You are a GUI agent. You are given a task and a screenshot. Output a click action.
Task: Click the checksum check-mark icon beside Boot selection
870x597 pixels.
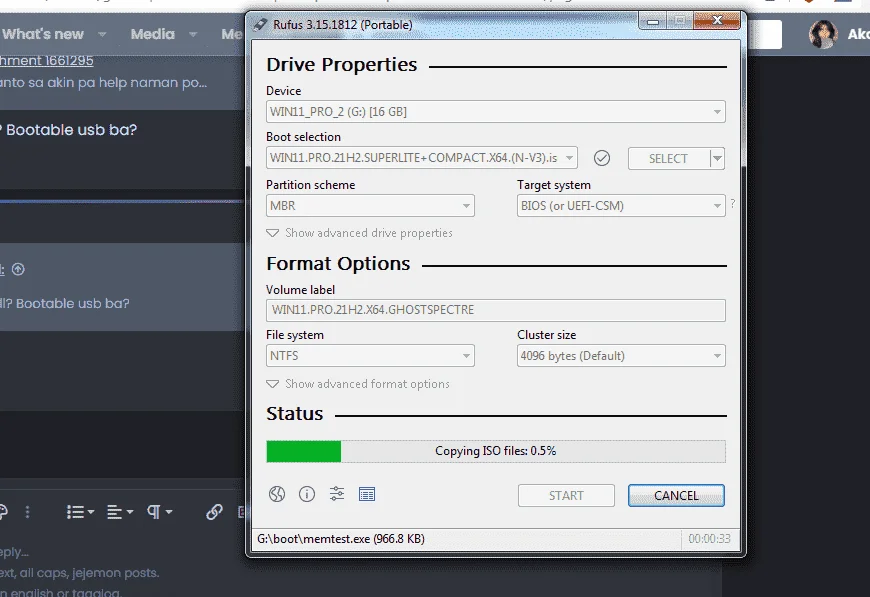[x=602, y=158]
